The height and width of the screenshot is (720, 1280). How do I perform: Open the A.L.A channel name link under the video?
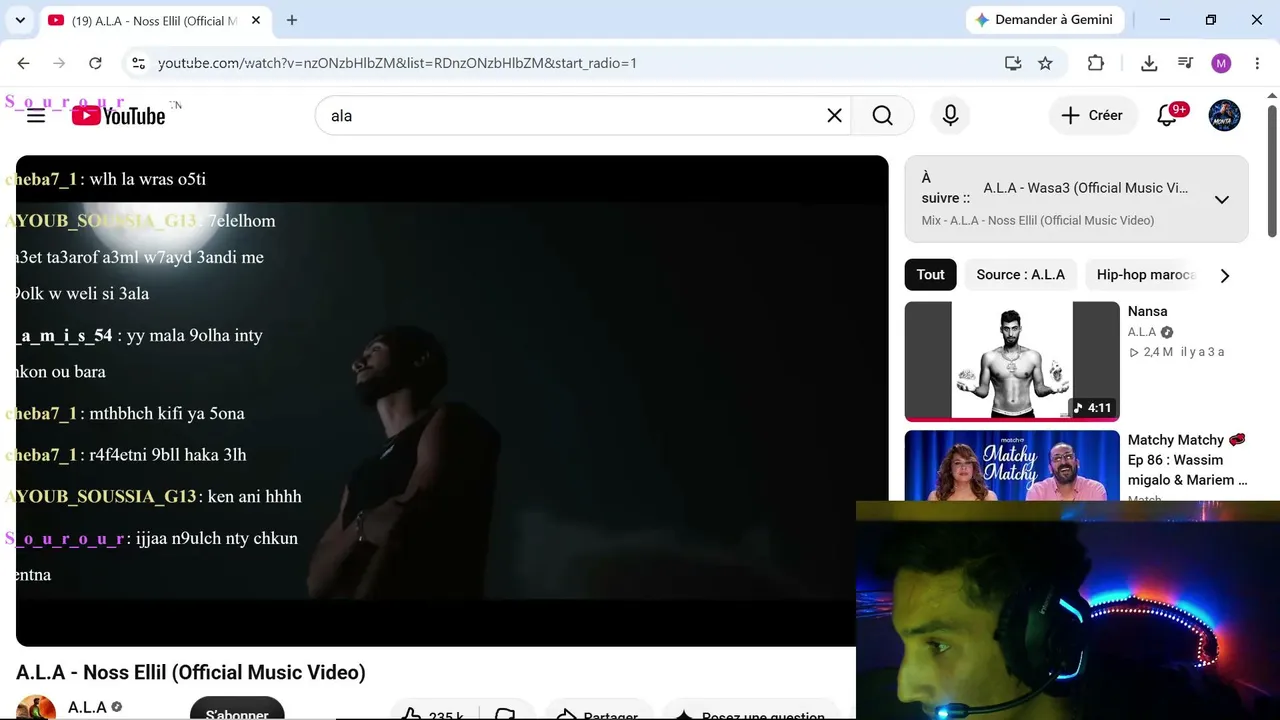point(87,707)
